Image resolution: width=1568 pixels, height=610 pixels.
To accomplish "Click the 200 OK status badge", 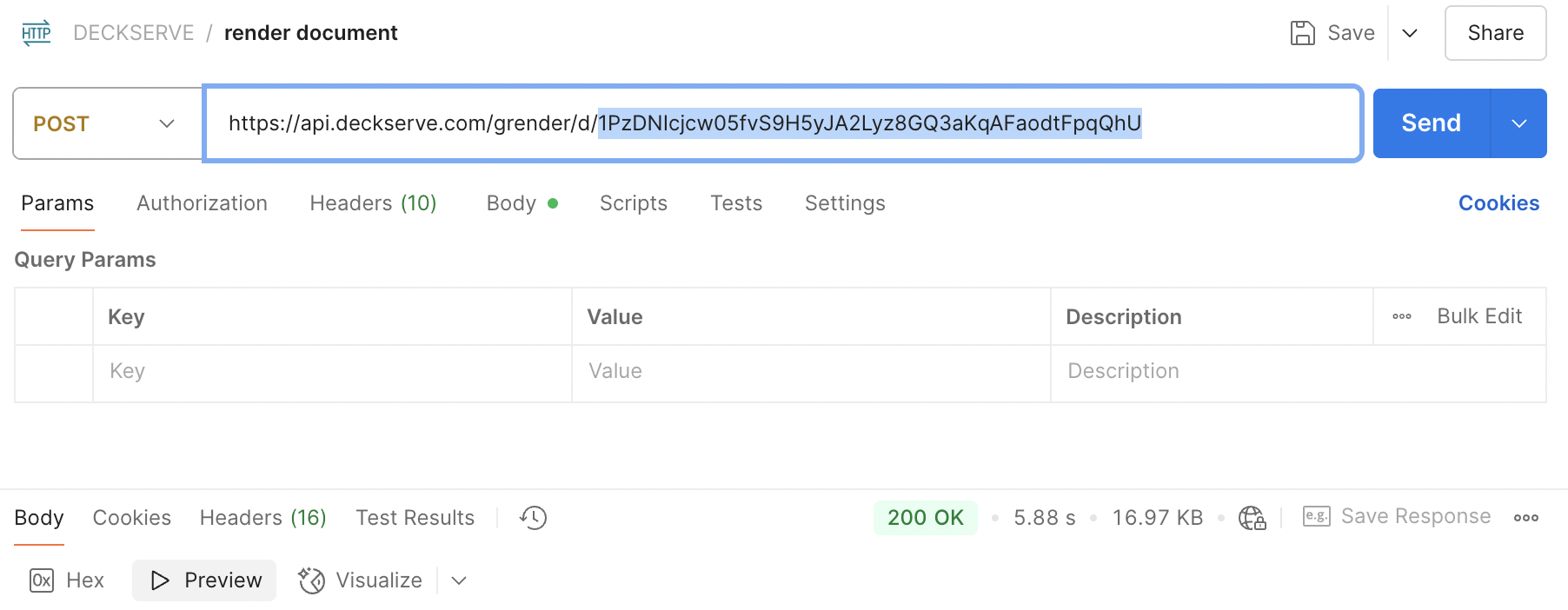I will [x=926, y=518].
